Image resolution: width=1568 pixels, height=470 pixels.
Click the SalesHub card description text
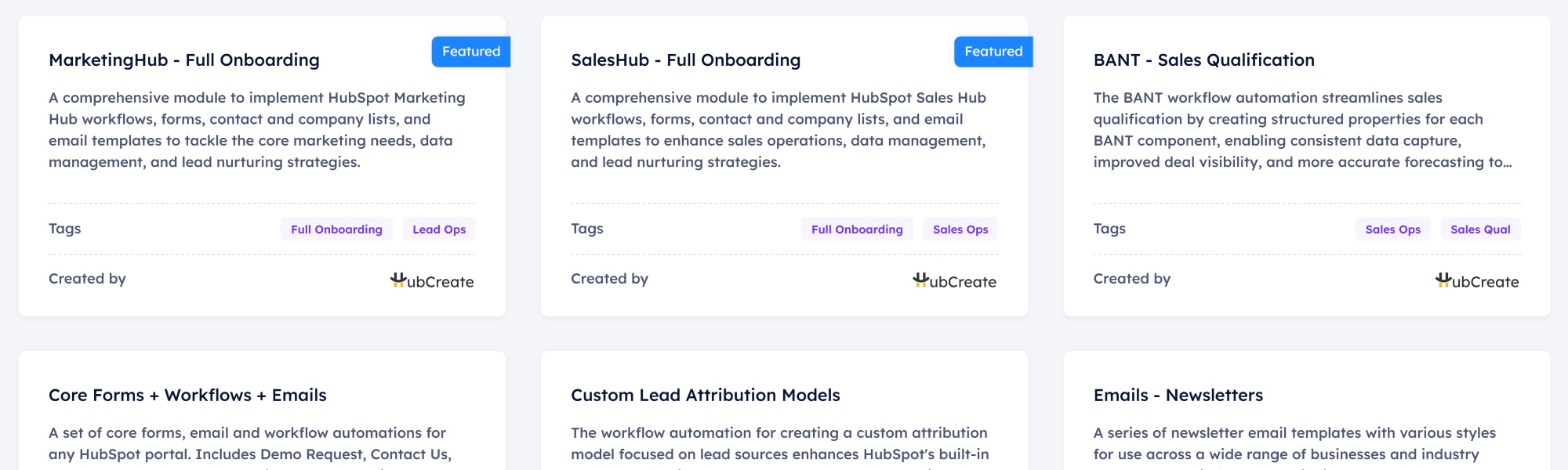tap(779, 130)
